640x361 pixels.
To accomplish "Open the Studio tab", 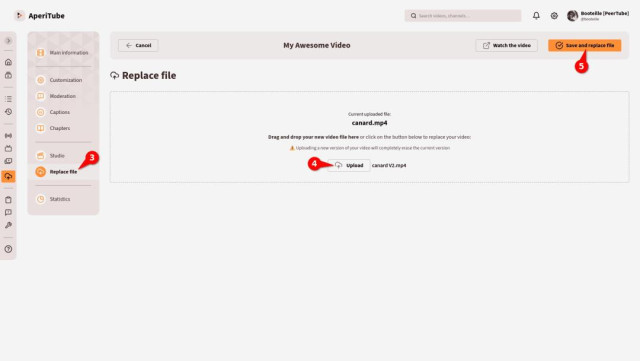I will tap(63, 156).
